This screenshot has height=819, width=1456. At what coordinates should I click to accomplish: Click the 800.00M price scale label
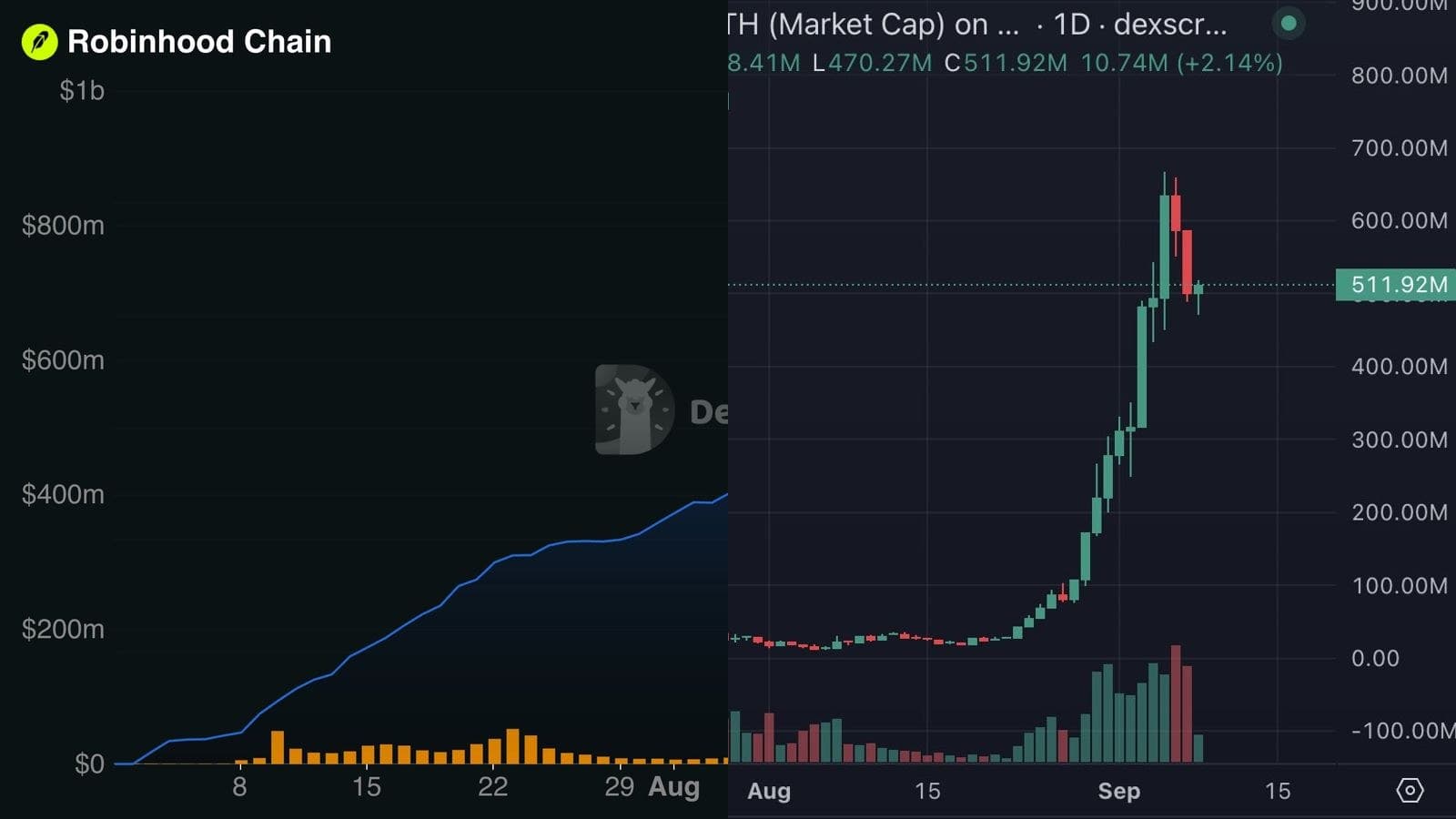coord(1400,76)
